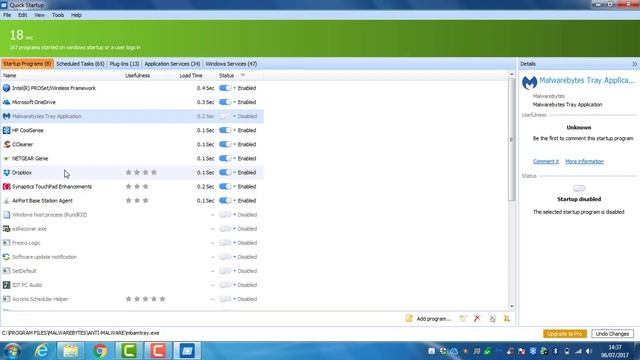Click the red X delete icon in bottom toolbar
640x360 pixels.
[477, 318]
